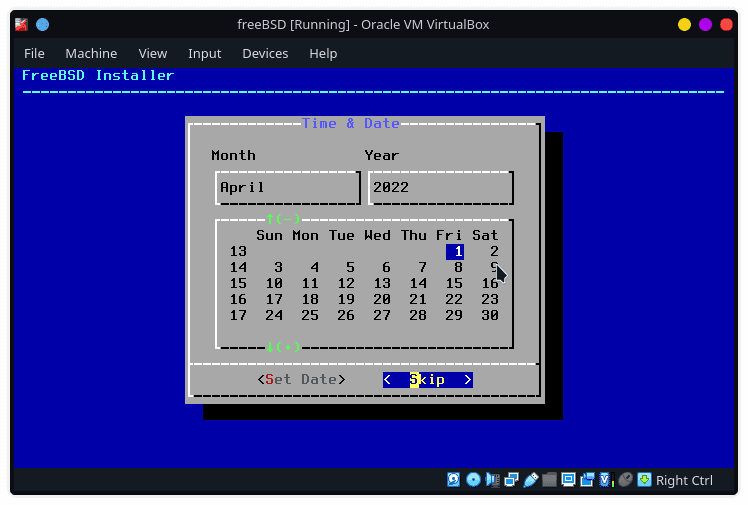This screenshot has height=505, width=748.
Task: Select the Set Date button
Action: coord(301,380)
